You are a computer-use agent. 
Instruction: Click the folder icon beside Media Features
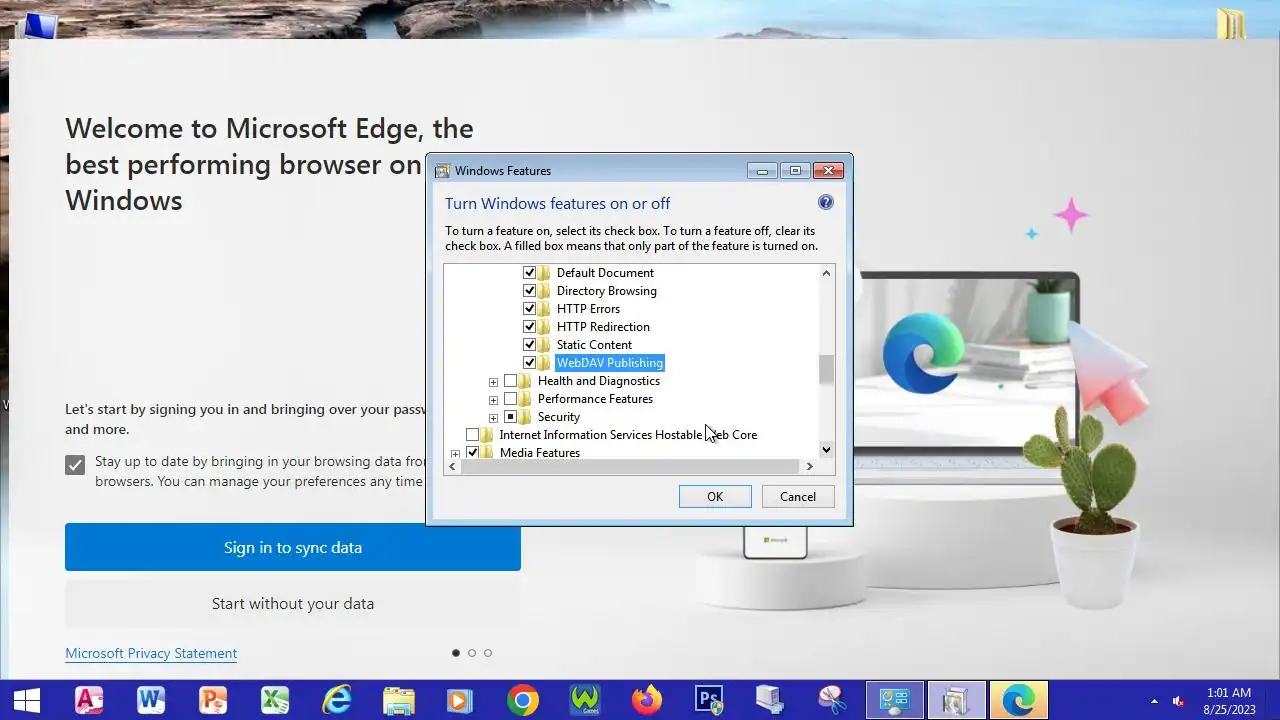tap(488, 453)
